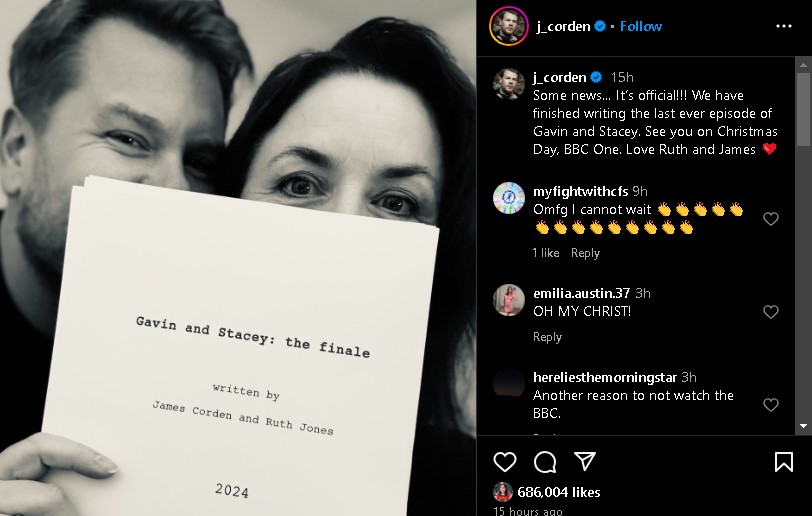Reply to emilia.austin.37 comment
Screen dimensions: 812x516
547,337
